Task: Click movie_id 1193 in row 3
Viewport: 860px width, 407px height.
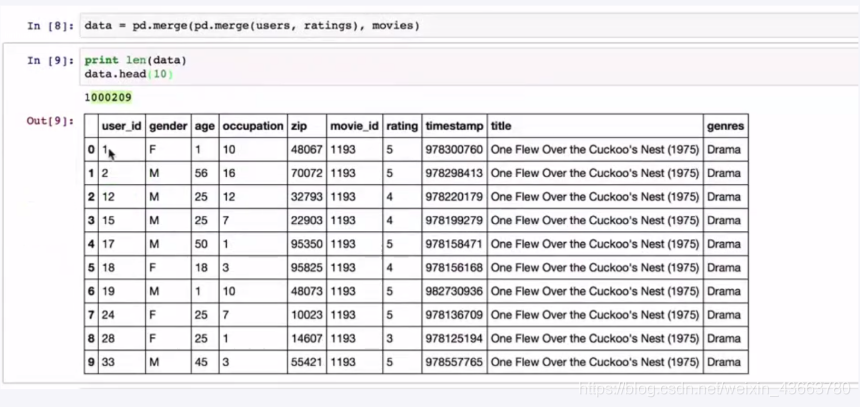Action: [343, 221]
